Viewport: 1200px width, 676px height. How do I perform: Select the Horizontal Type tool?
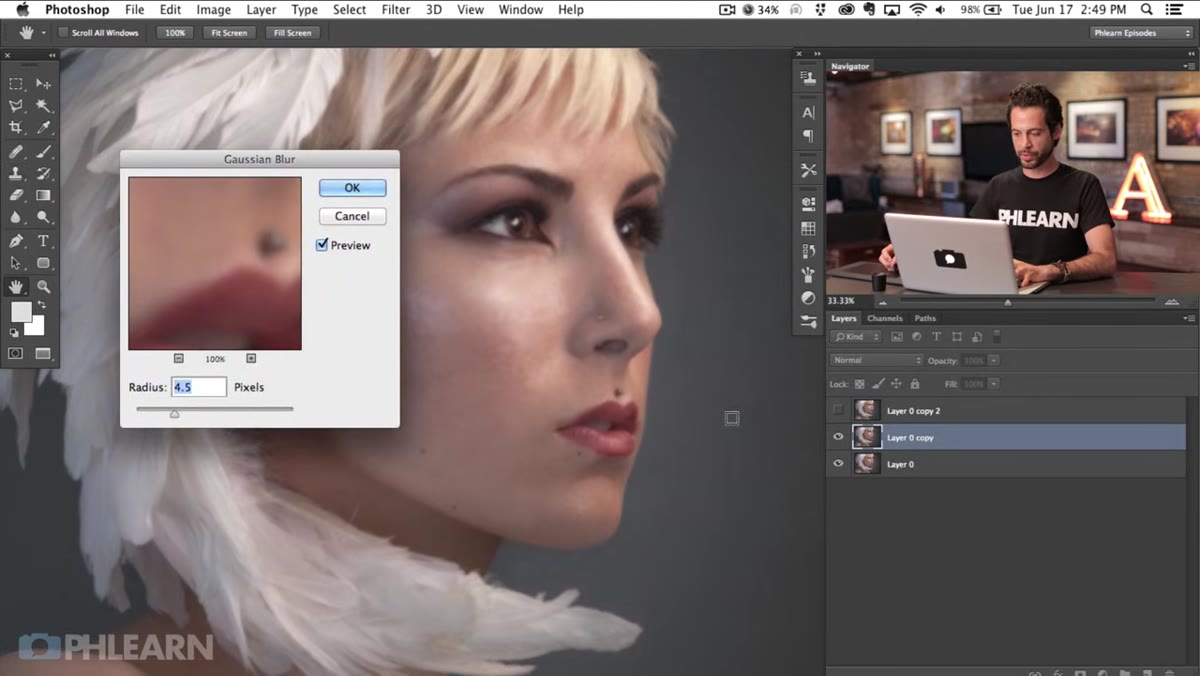point(43,241)
